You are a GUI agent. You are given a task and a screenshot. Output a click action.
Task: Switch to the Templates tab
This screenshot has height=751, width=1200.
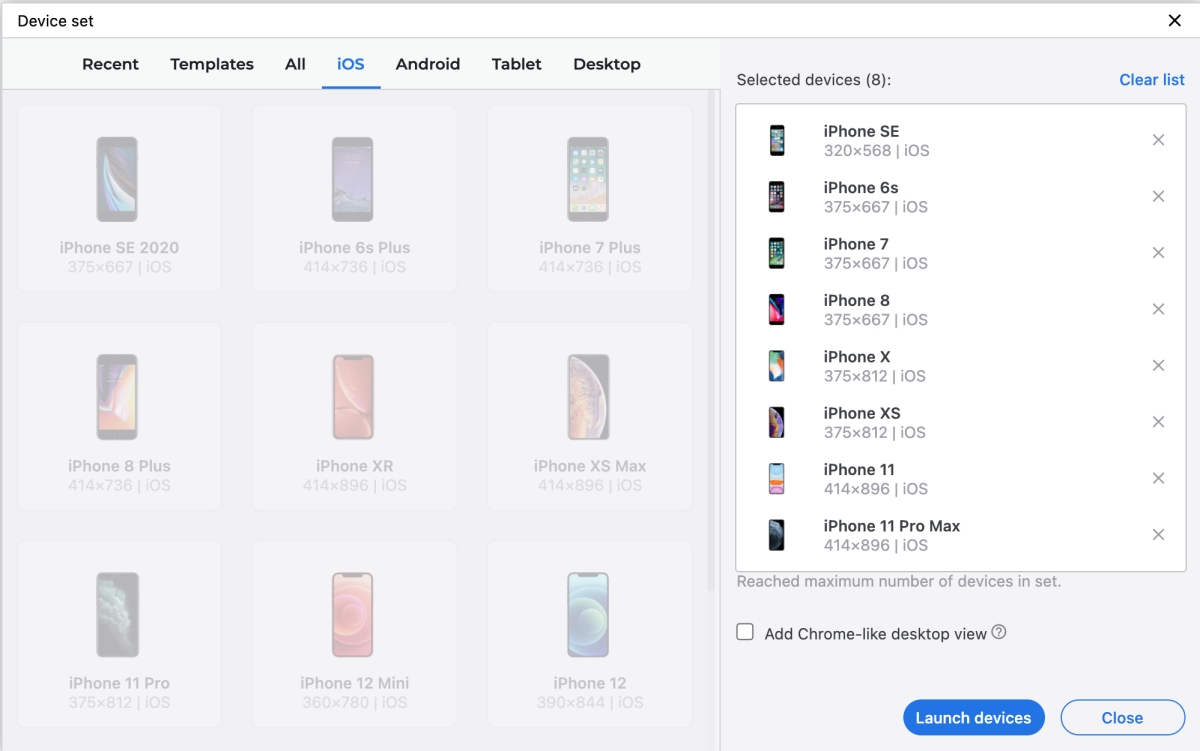(212, 64)
